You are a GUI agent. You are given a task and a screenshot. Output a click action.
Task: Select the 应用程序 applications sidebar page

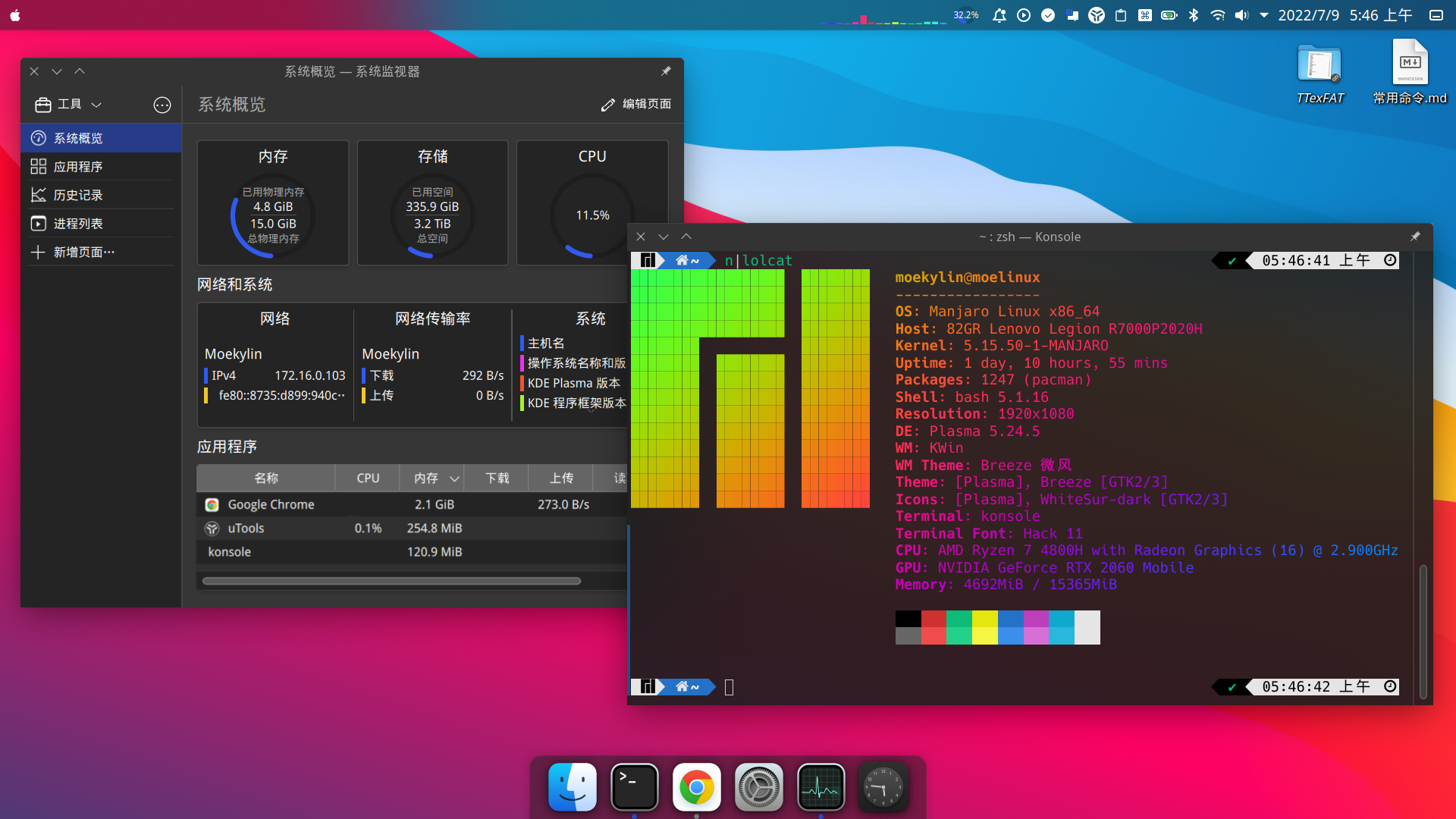pos(77,167)
